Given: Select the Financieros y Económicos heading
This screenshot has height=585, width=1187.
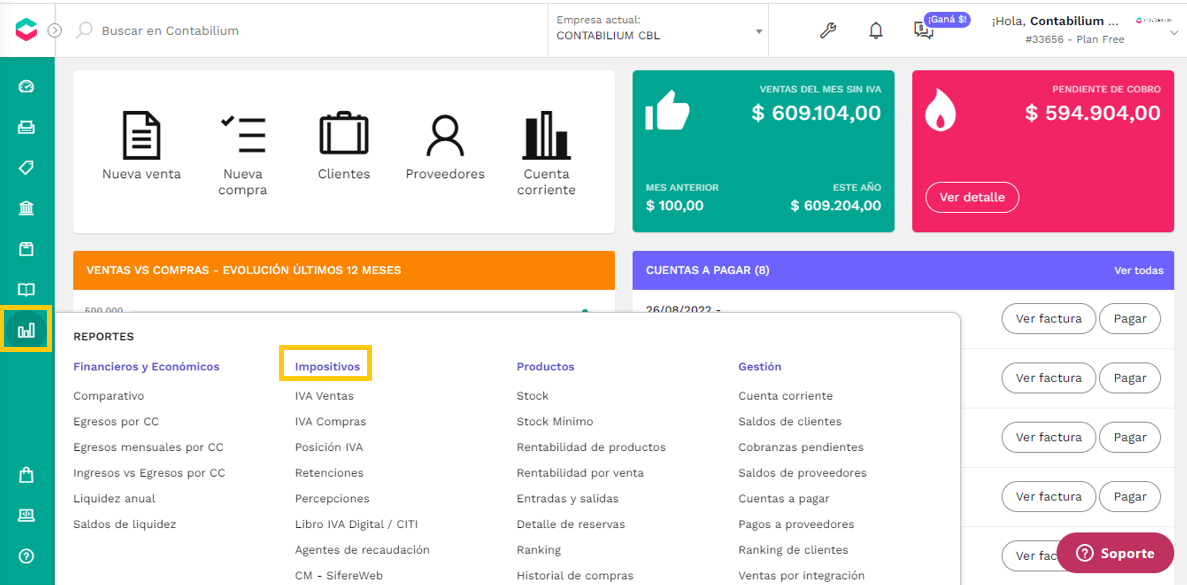Looking at the screenshot, I should 146,366.
